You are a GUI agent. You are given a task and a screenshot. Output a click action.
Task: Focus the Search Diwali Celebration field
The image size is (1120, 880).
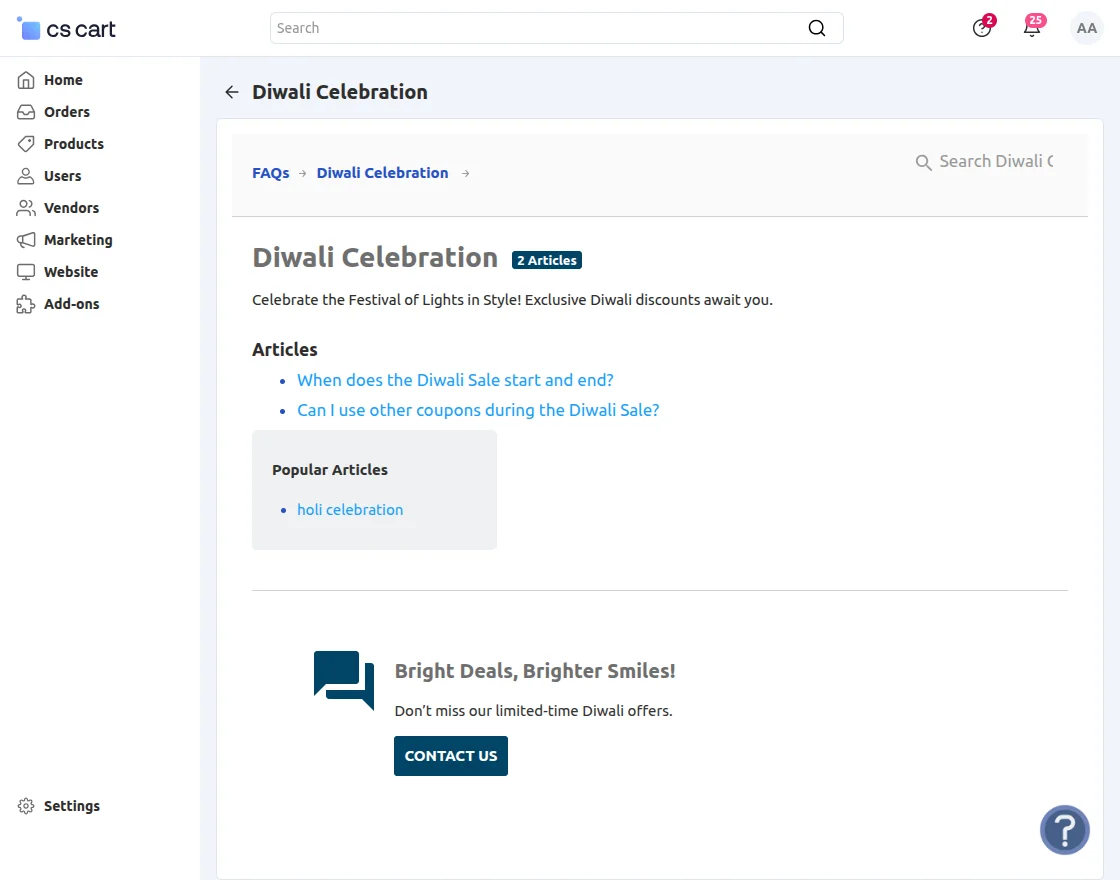tap(995, 162)
